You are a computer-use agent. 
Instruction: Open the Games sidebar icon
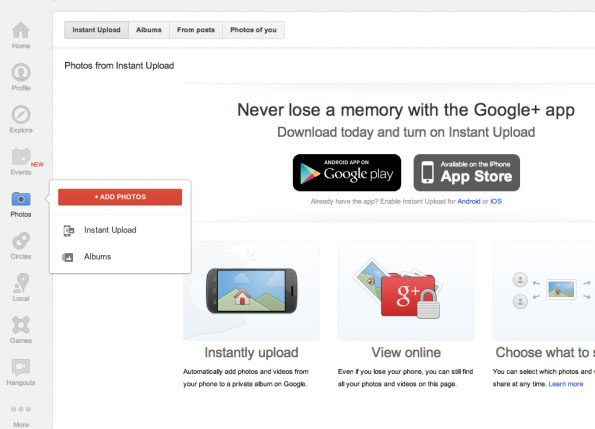point(21,325)
